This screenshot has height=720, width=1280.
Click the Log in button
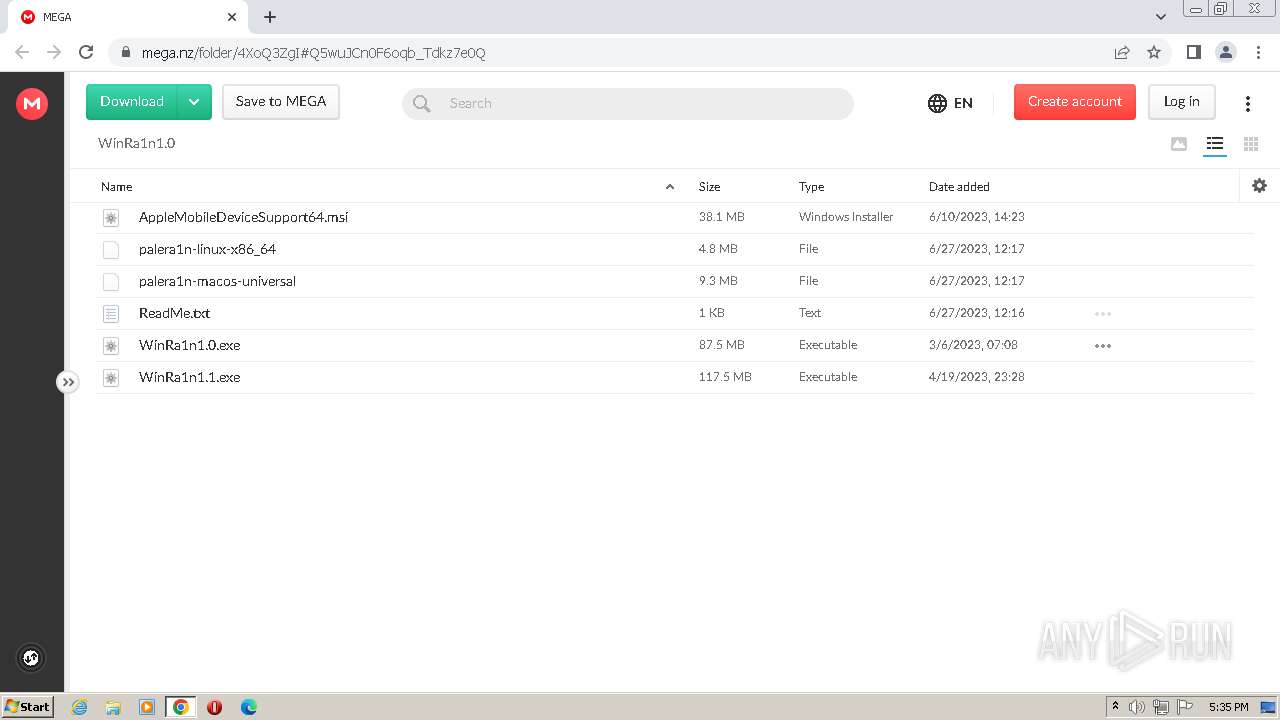coord(1182,102)
